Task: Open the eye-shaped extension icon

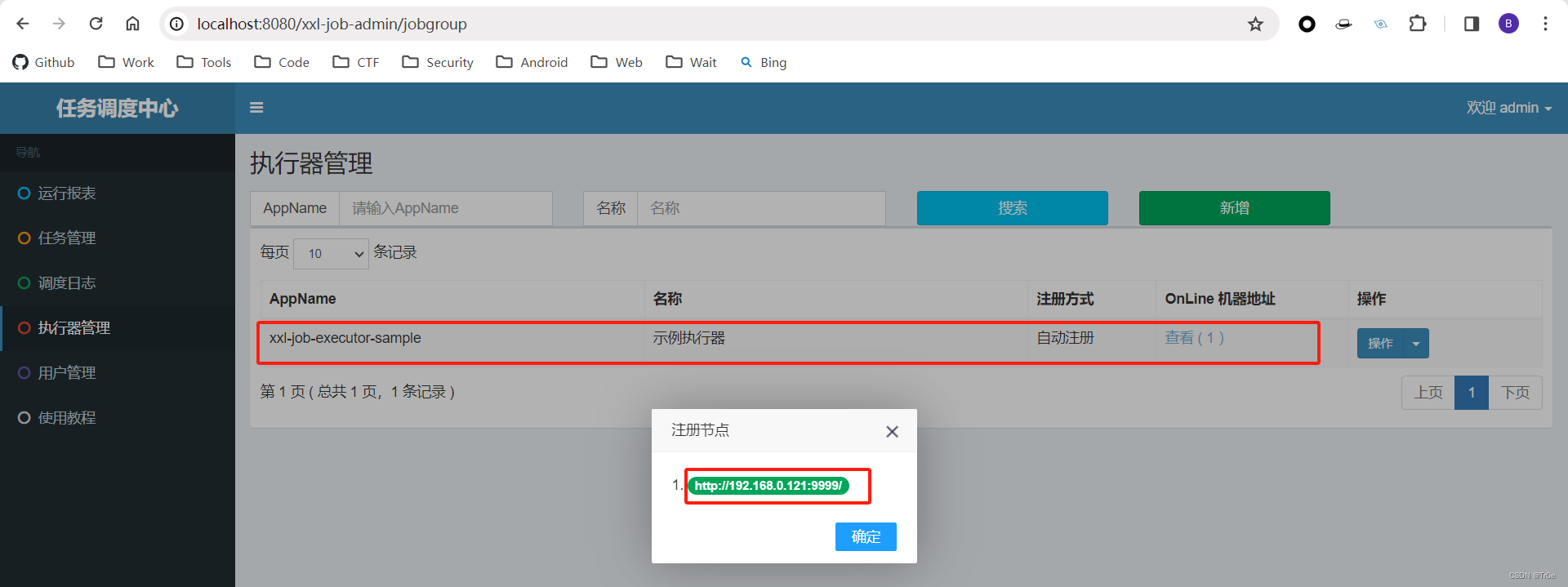Action: click(1380, 24)
